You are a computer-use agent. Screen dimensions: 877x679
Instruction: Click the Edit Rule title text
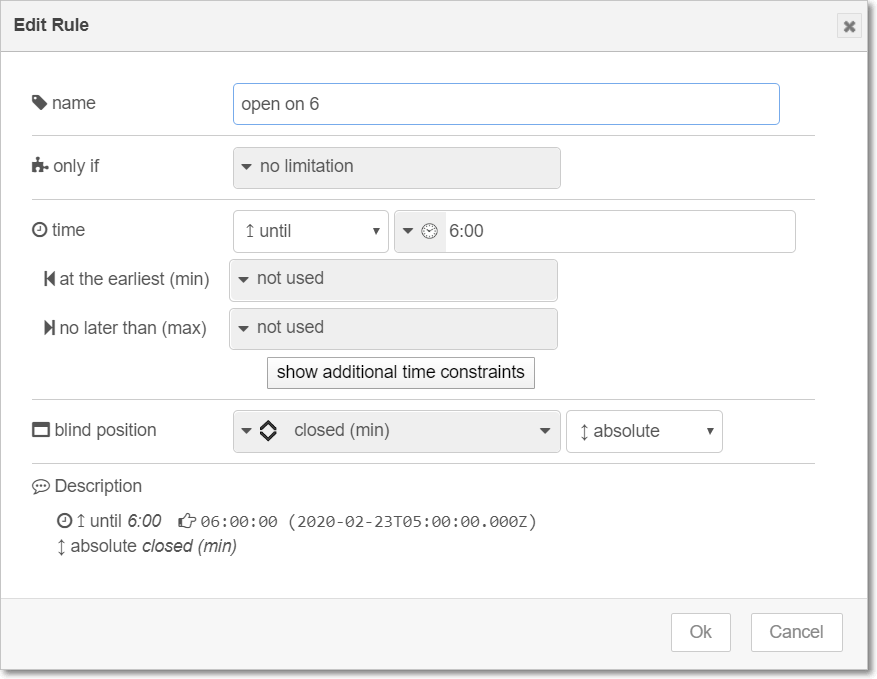[51, 25]
